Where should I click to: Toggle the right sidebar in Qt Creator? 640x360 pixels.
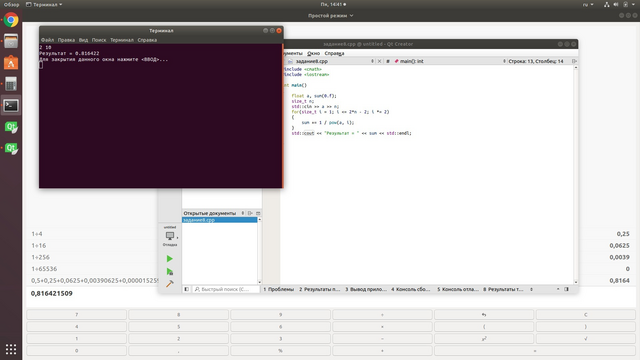pos(567,289)
